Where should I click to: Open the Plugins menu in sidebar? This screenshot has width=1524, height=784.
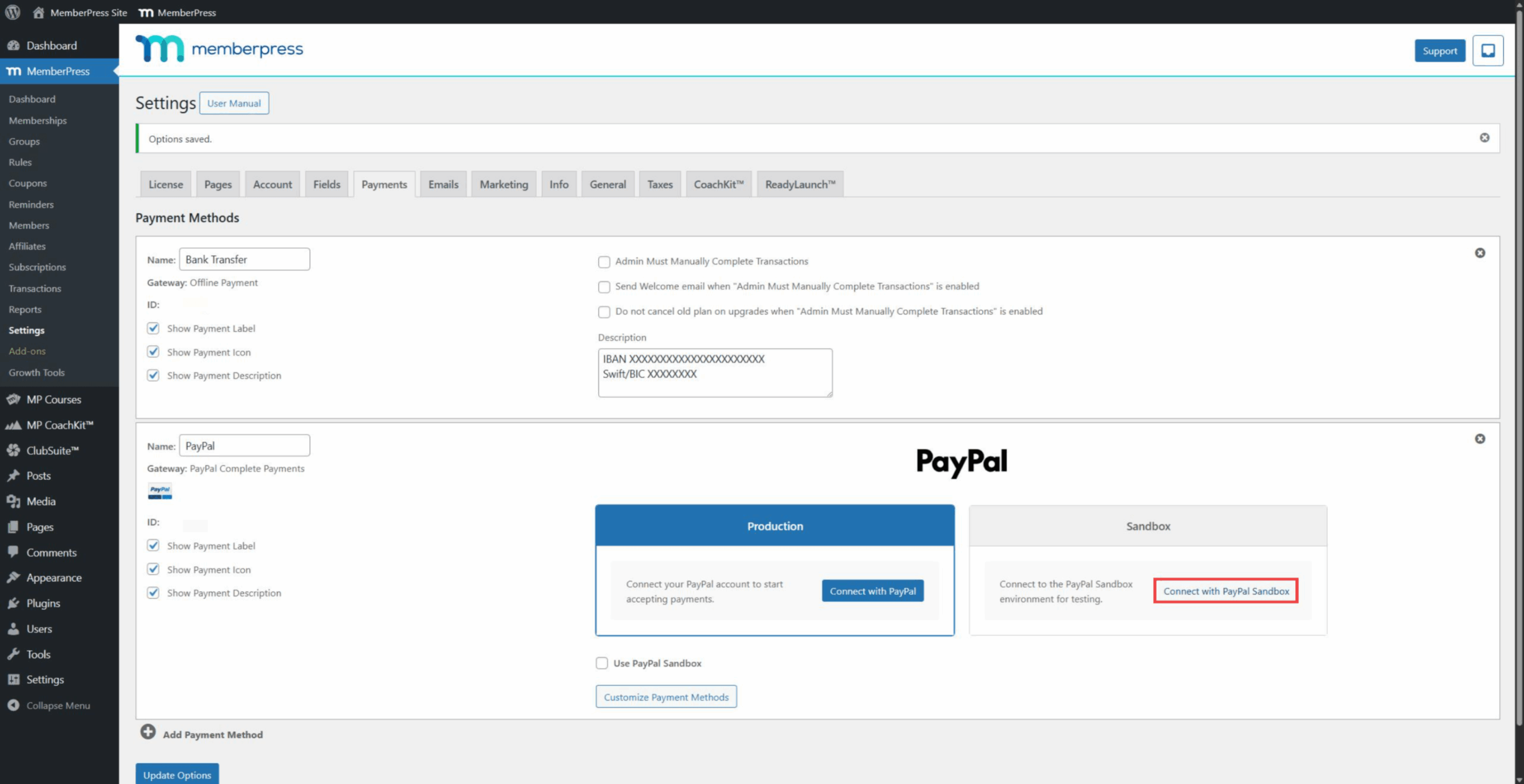(x=42, y=602)
